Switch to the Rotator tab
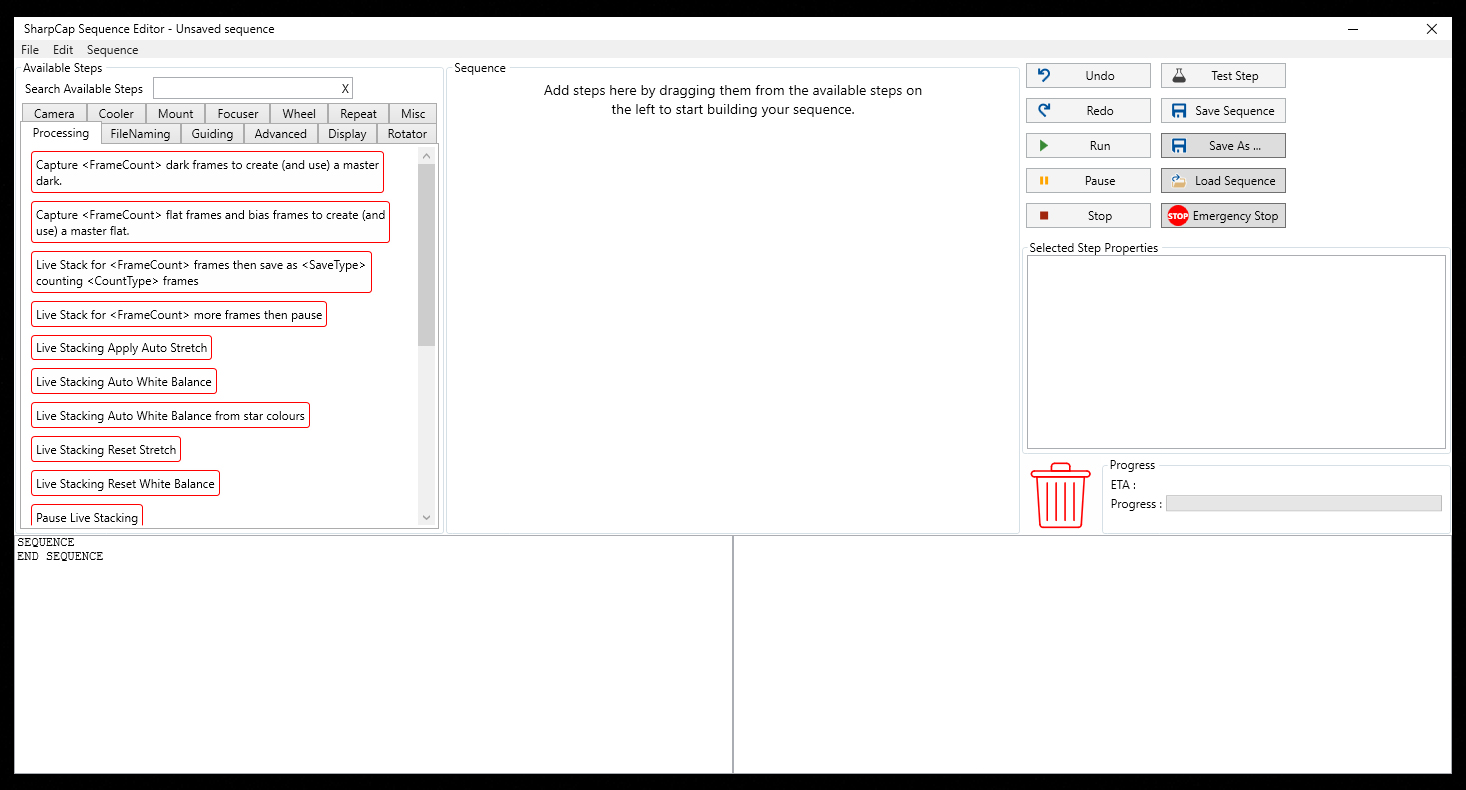This screenshot has height=790, width=1466. pos(407,134)
